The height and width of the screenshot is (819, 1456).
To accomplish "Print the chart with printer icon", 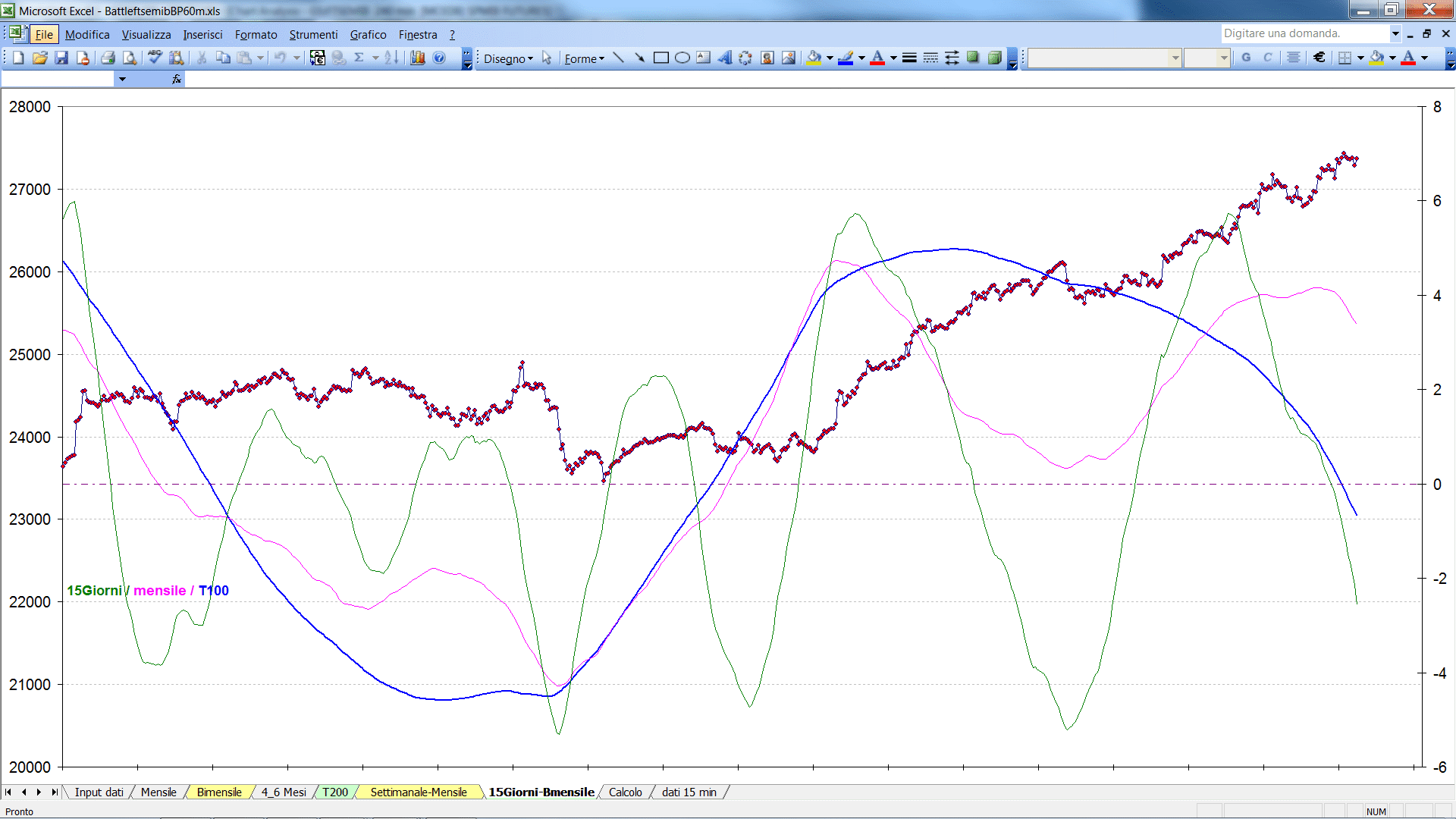I will click(x=108, y=58).
